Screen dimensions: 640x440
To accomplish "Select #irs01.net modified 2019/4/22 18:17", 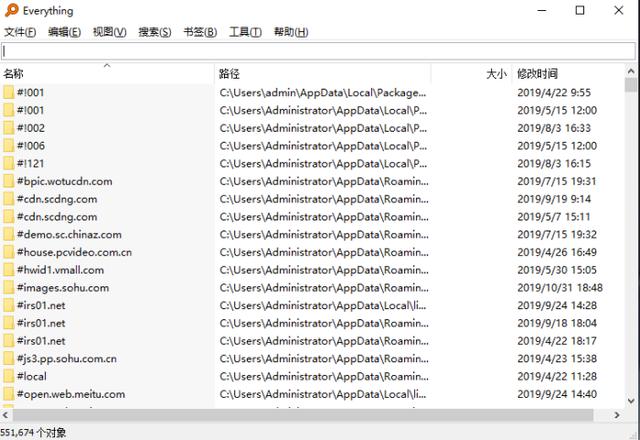I will pos(41,341).
